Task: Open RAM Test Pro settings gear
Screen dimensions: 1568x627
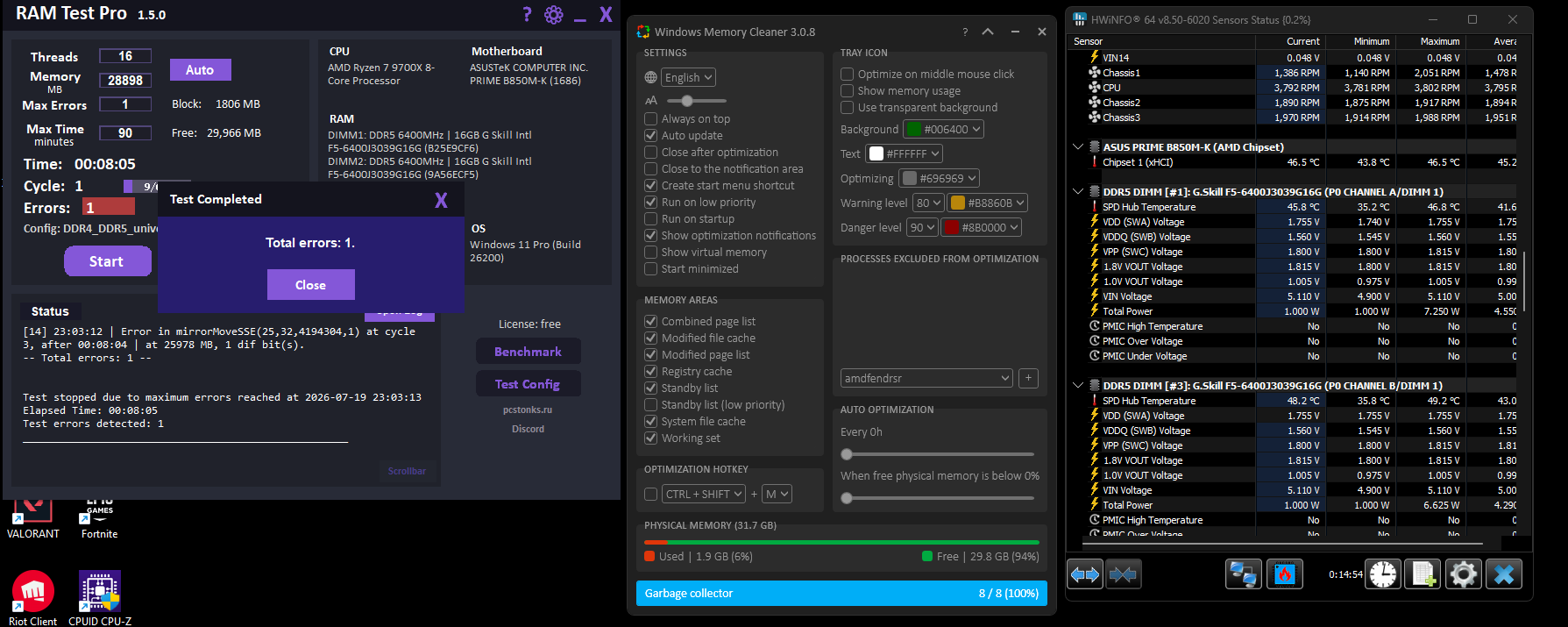Action: click(x=554, y=14)
